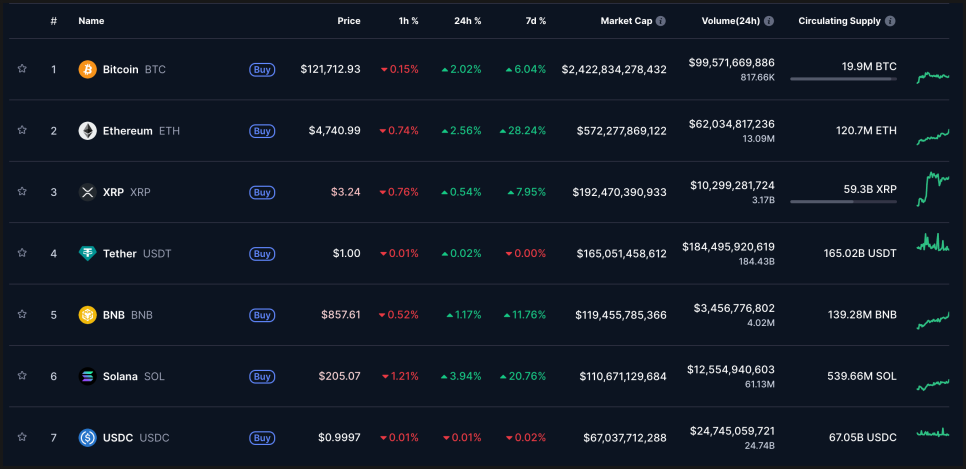Click the Buy button for Ethereum

click(x=262, y=131)
